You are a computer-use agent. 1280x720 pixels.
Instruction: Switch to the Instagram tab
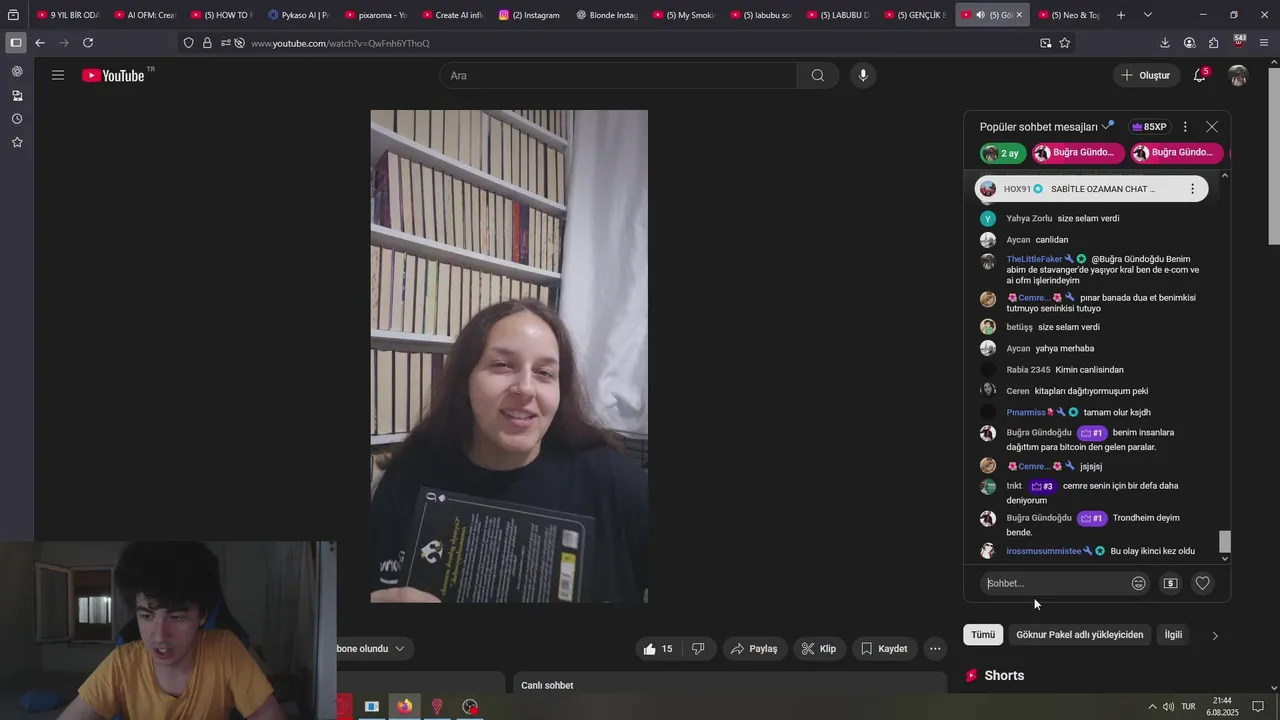pyautogui.click(x=529, y=15)
